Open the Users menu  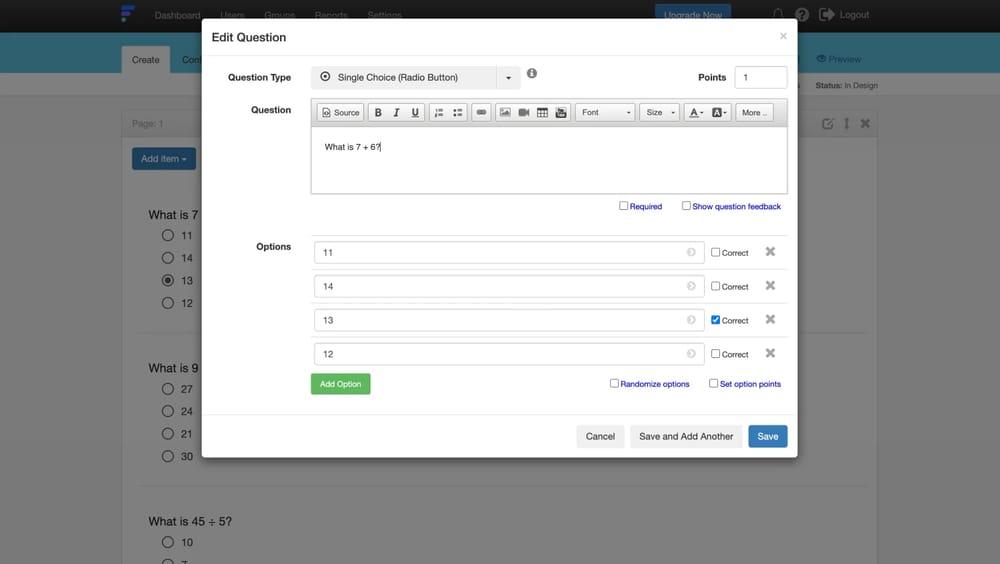(232, 15)
